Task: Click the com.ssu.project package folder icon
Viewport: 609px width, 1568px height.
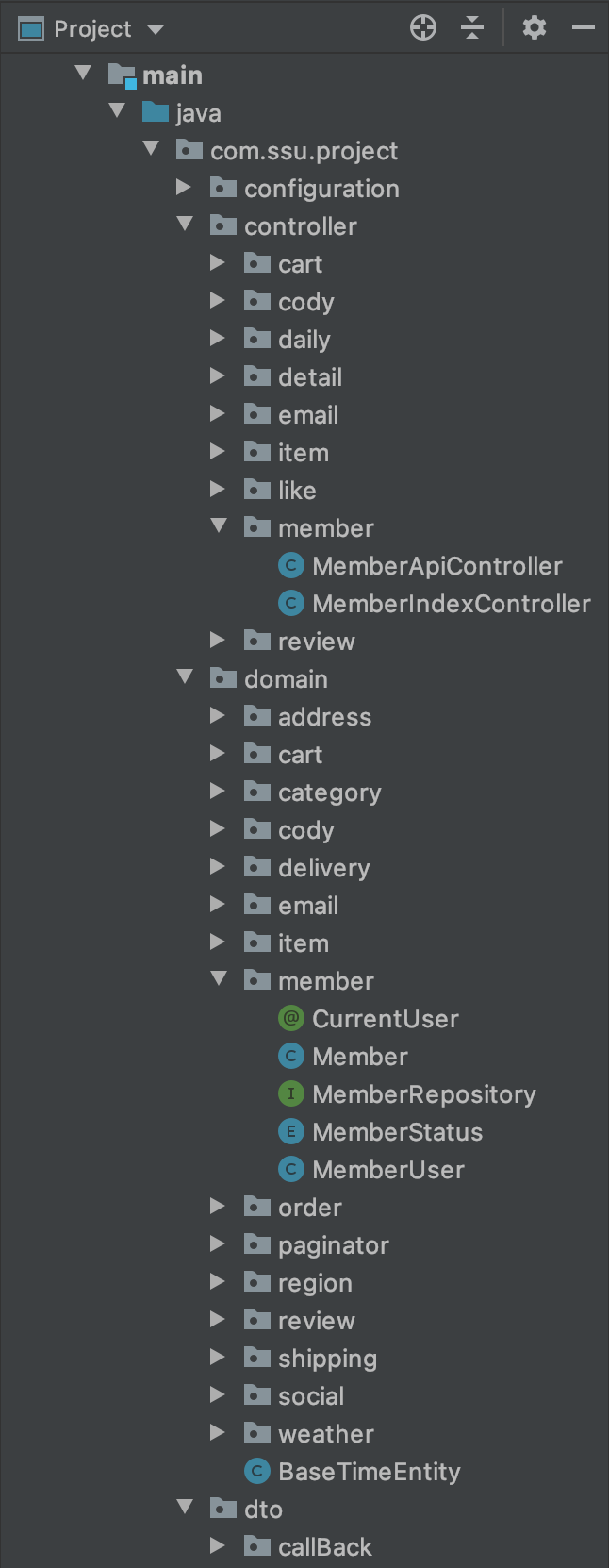Action: [189, 149]
